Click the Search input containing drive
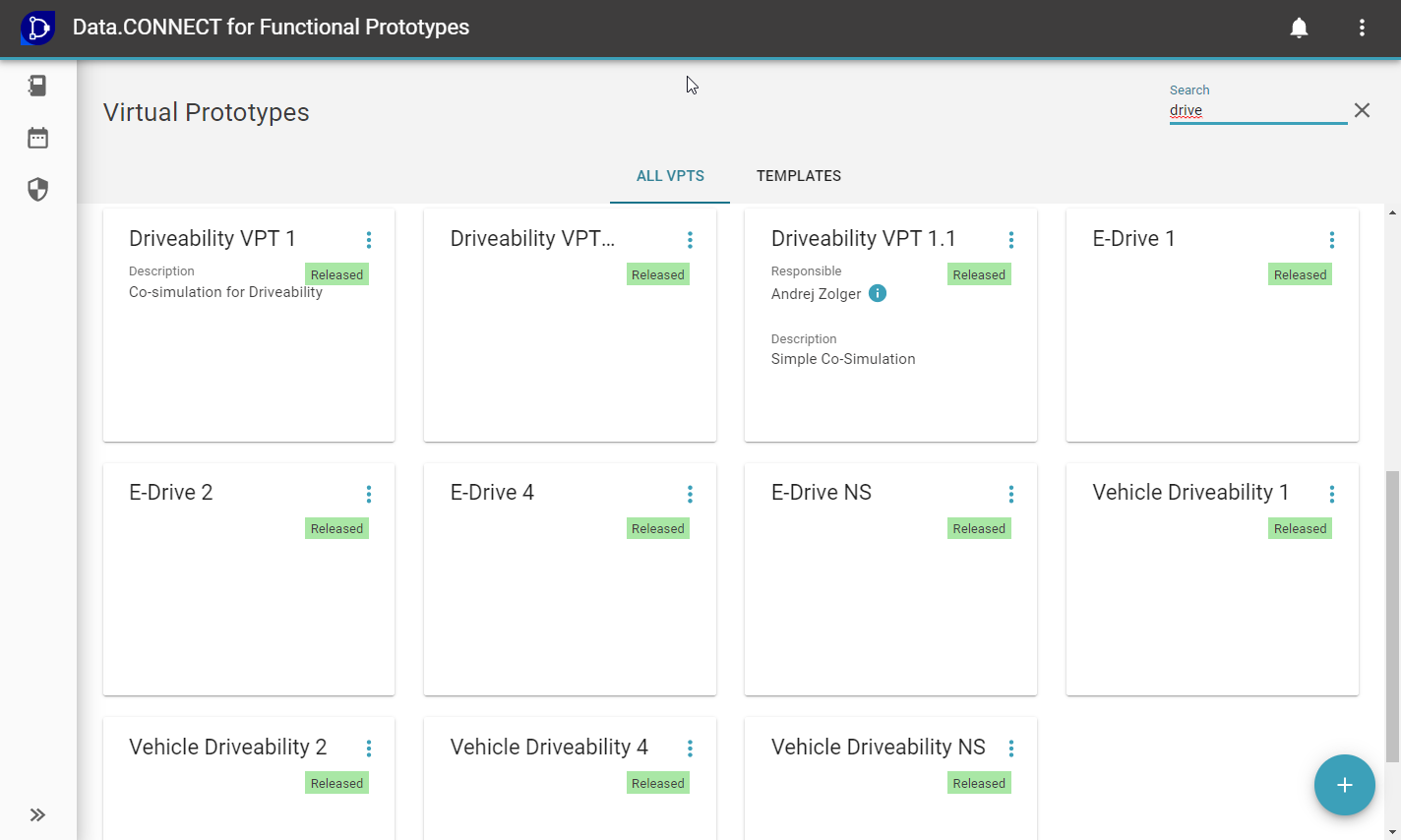 pos(1257,111)
